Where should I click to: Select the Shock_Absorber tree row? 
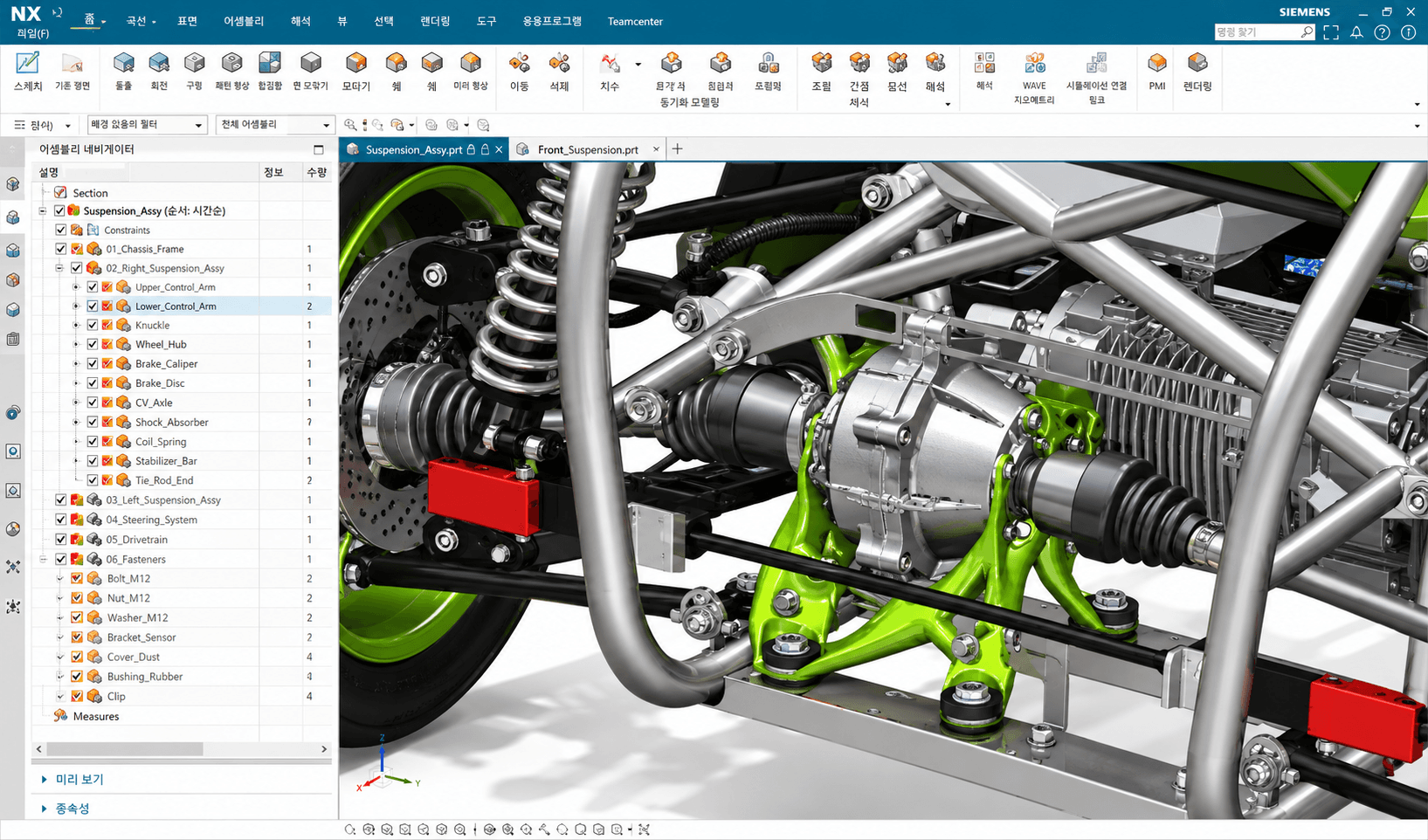coord(182,422)
